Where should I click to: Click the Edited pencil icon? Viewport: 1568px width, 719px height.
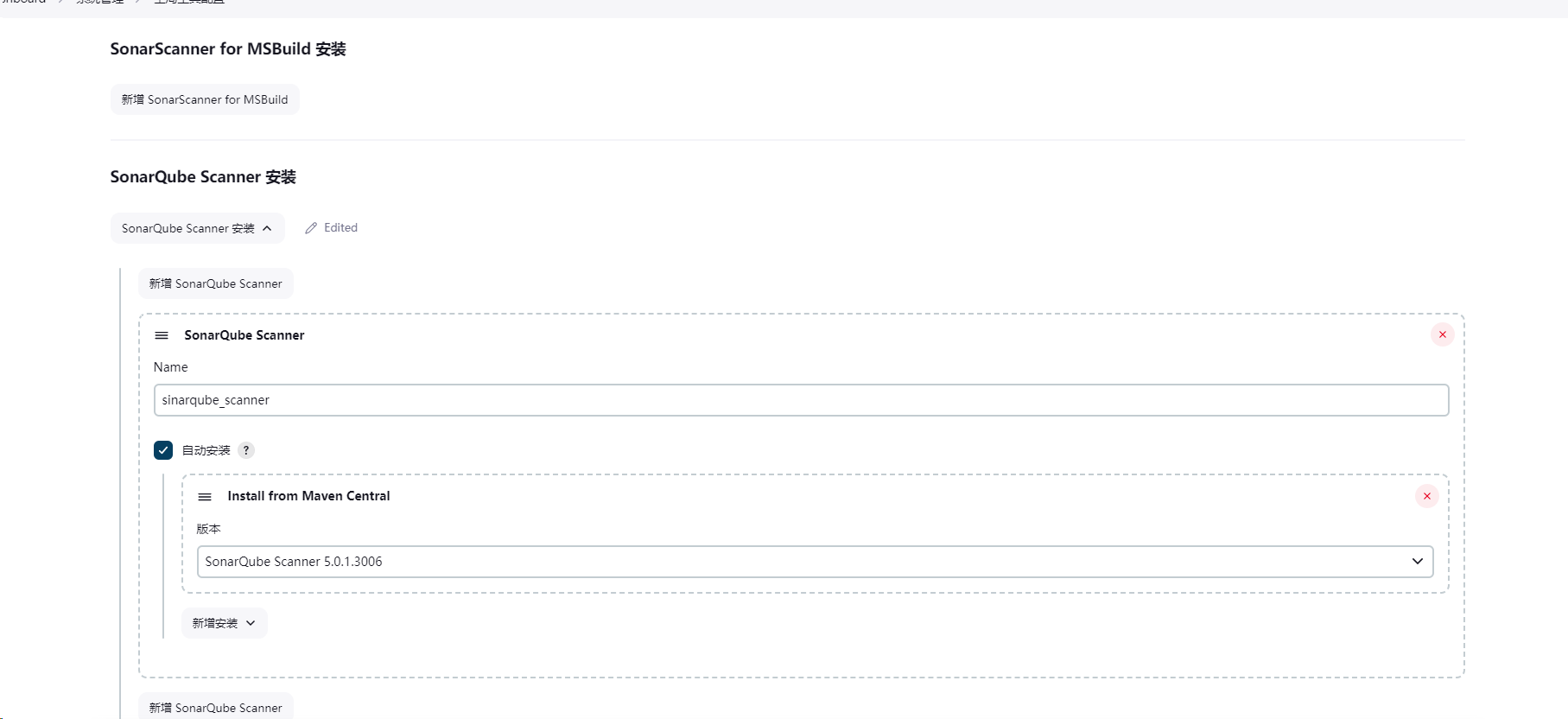point(311,228)
